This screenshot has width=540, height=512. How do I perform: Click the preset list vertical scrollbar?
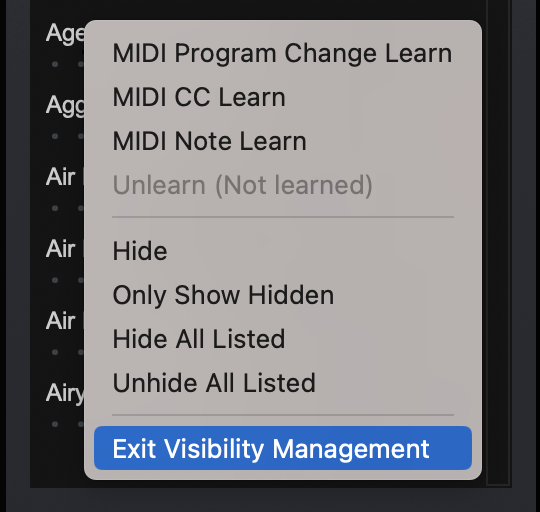point(498,241)
